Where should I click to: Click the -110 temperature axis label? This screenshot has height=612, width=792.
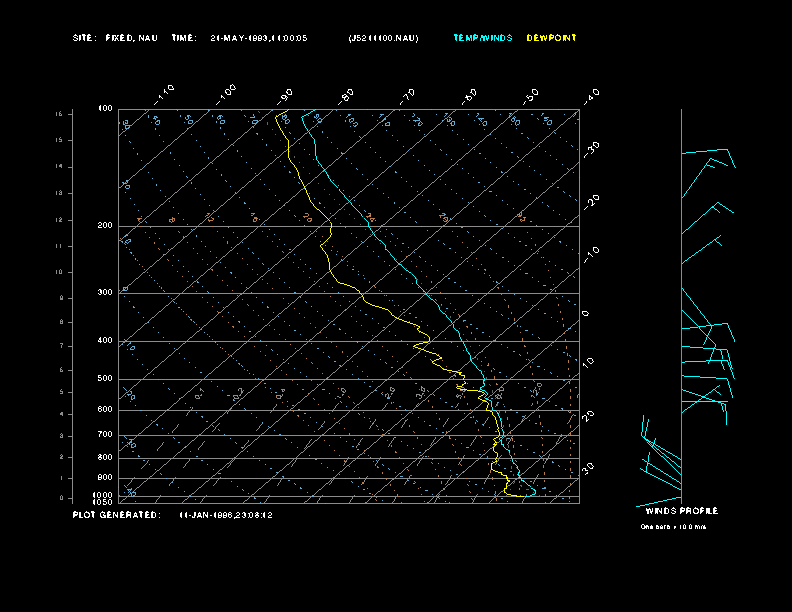tap(166, 93)
